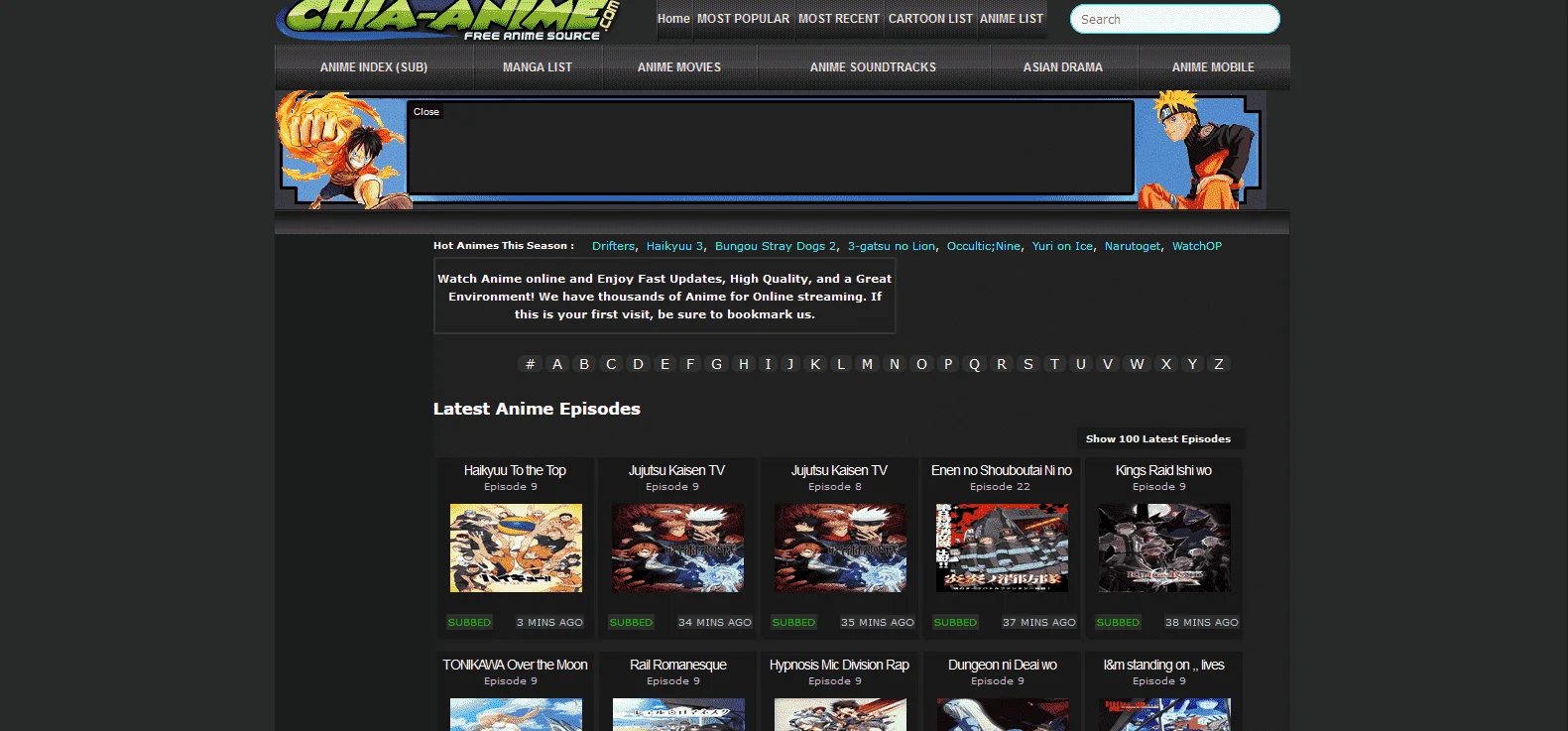Screen dimensions: 1568x731
Task: Open TONIKAWA Over the Moon title
Action: (515, 665)
